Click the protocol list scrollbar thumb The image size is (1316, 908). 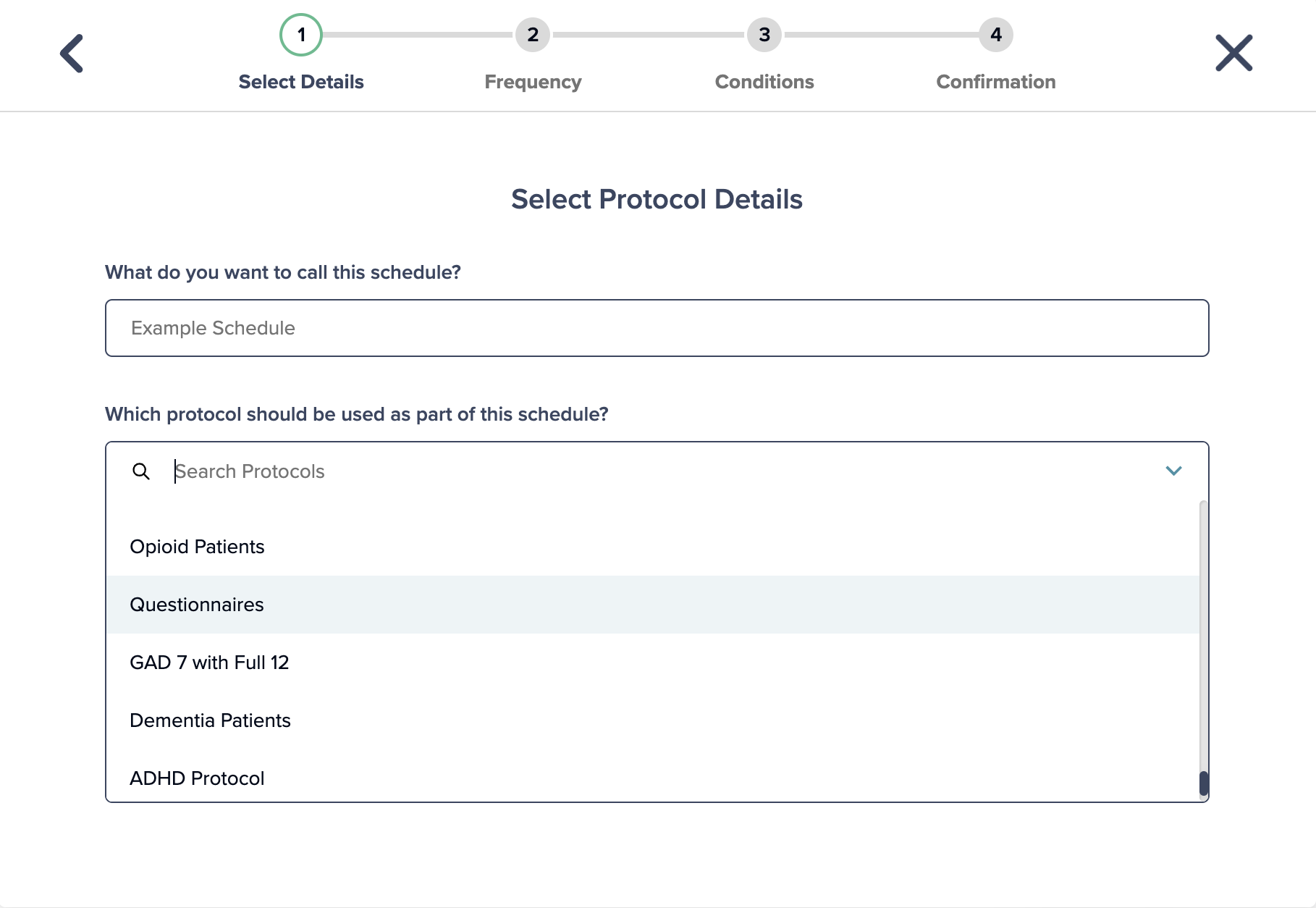1204,783
